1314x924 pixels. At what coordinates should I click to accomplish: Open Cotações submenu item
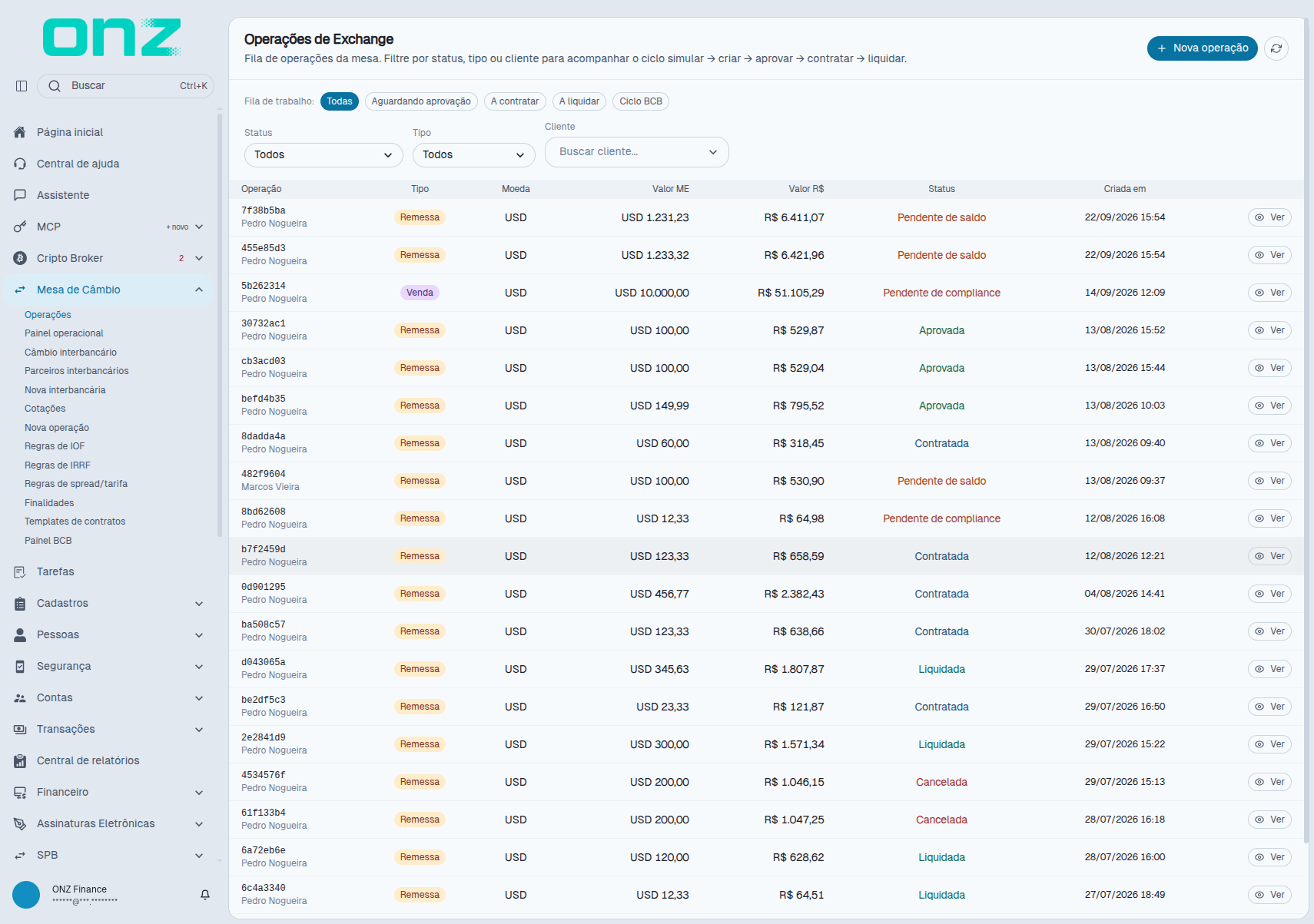coord(45,409)
